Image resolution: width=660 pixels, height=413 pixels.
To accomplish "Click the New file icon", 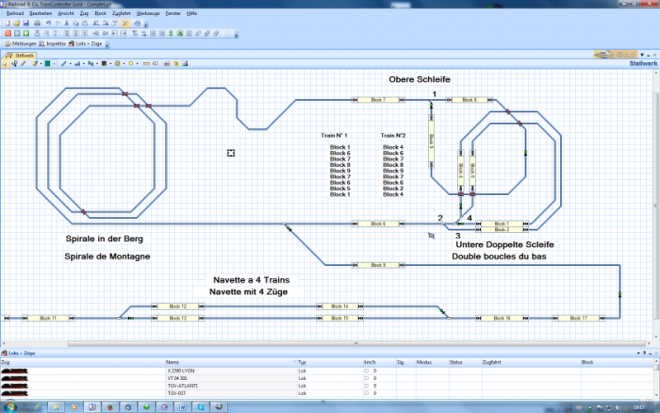I will pos(7,24).
